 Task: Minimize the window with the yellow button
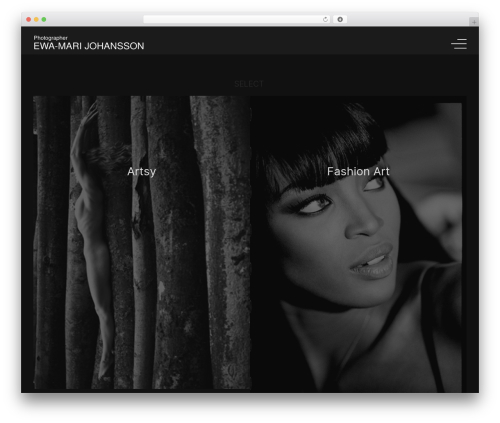pos(36,19)
